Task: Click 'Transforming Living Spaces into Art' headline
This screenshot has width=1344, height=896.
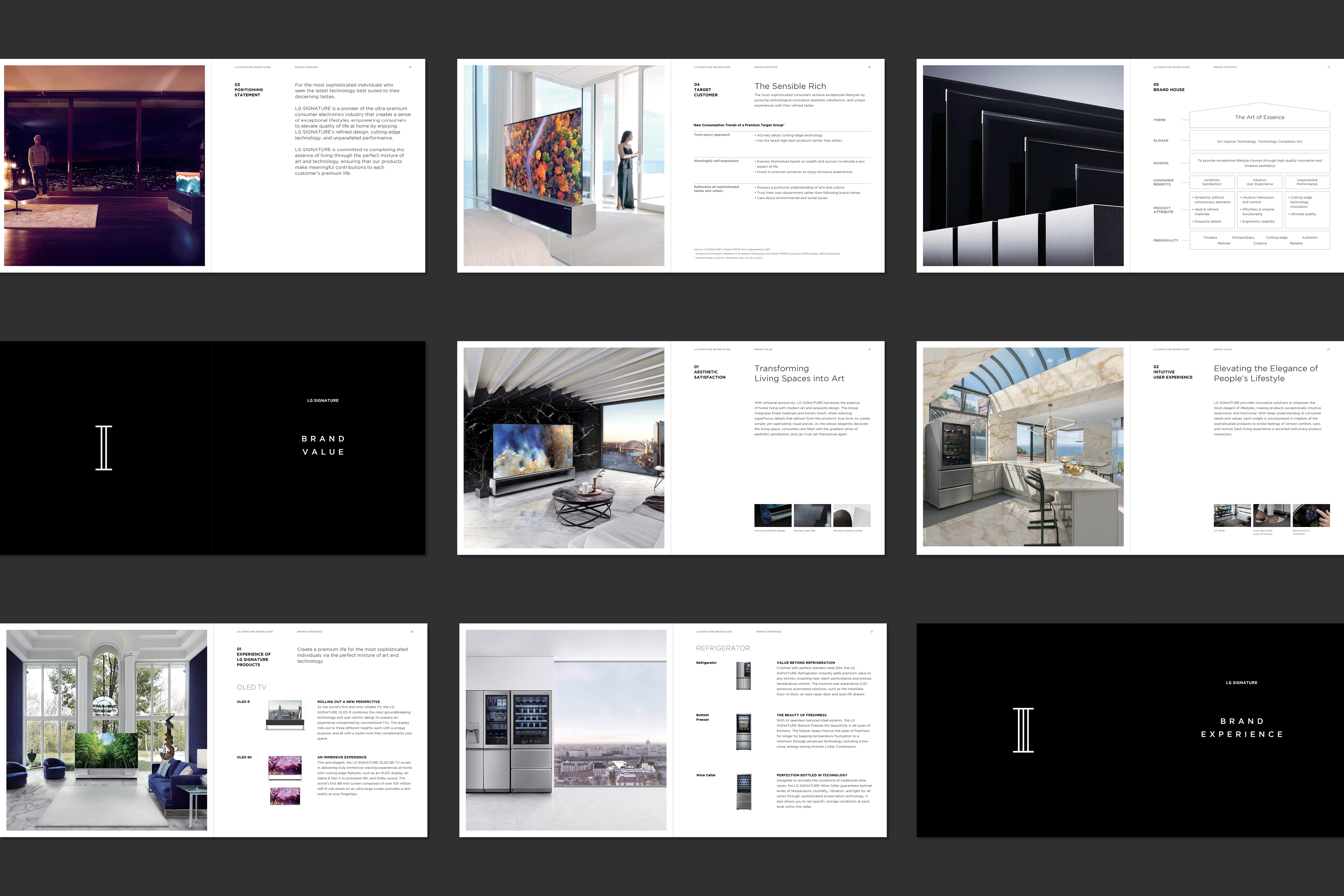Action: click(x=799, y=374)
